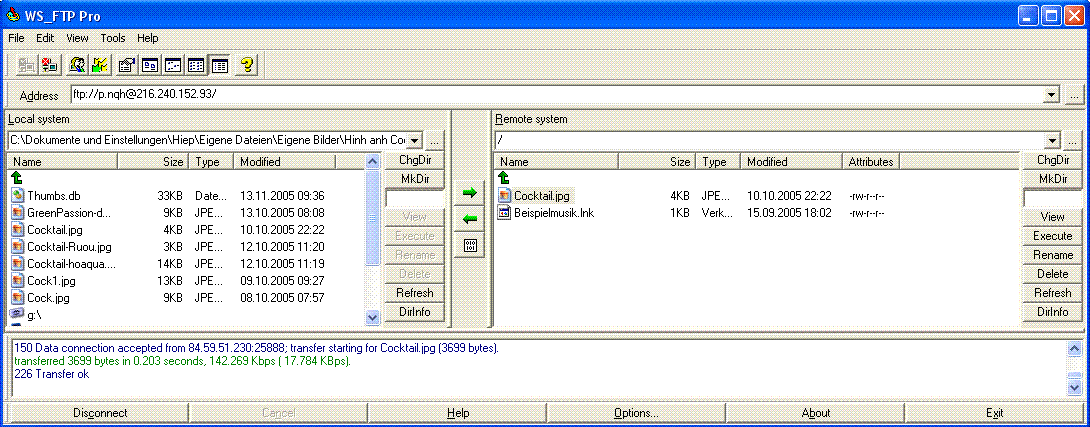Screen dimensions: 1090x427
Task: Click the remote ChgDir button
Action: [x=1052, y=160]
